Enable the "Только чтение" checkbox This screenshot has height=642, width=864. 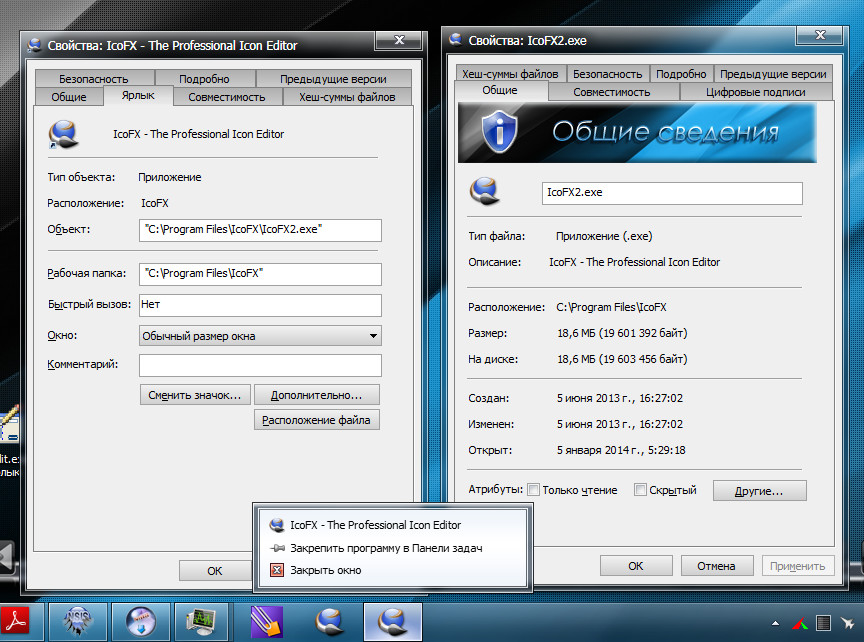point(534,490)
